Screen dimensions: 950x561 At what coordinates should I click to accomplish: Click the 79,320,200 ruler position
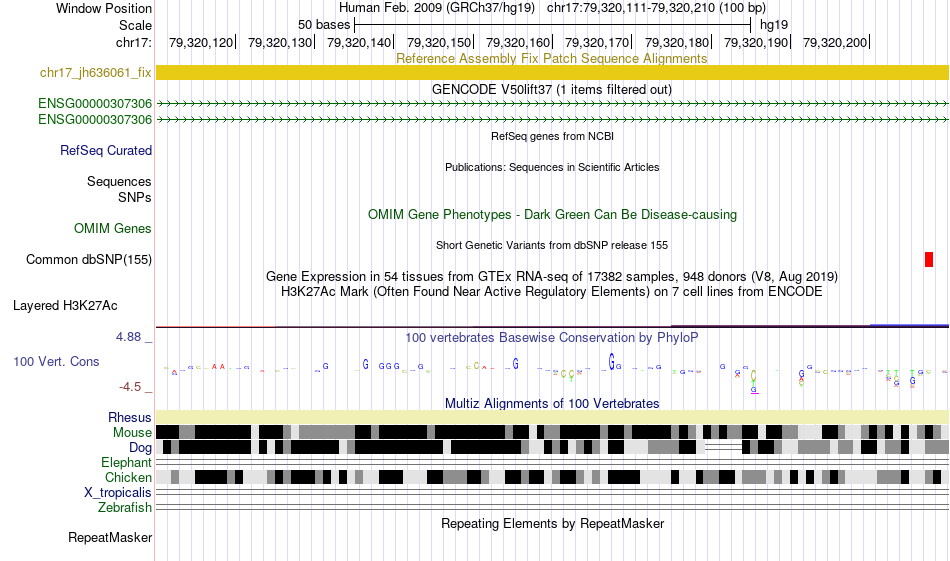click(x=835, y=42)
